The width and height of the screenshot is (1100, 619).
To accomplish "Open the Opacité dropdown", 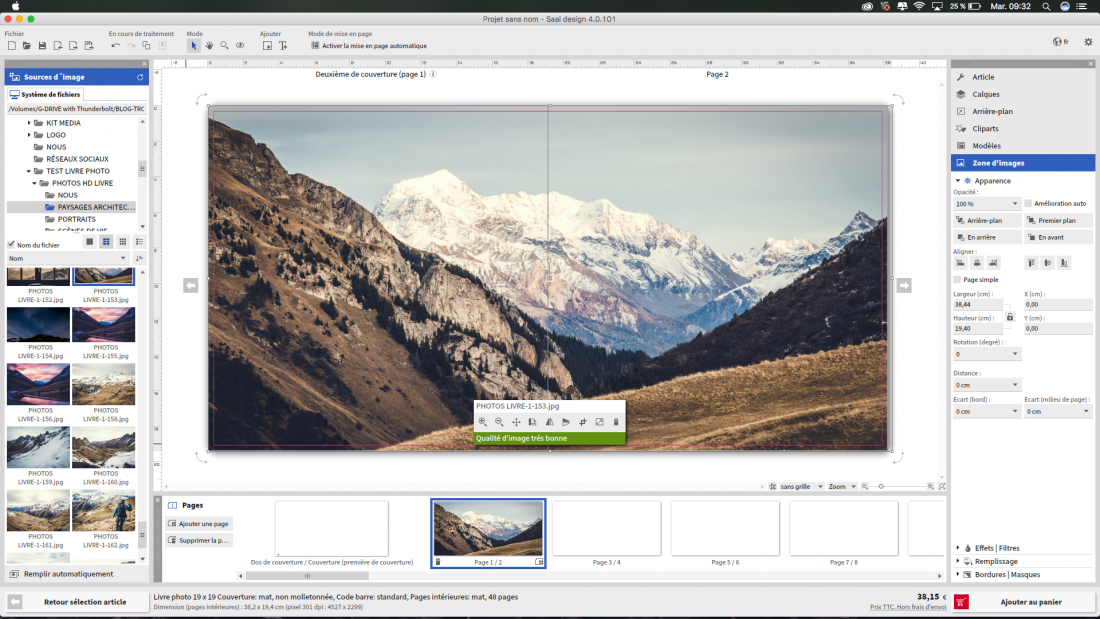I will 987,203.
